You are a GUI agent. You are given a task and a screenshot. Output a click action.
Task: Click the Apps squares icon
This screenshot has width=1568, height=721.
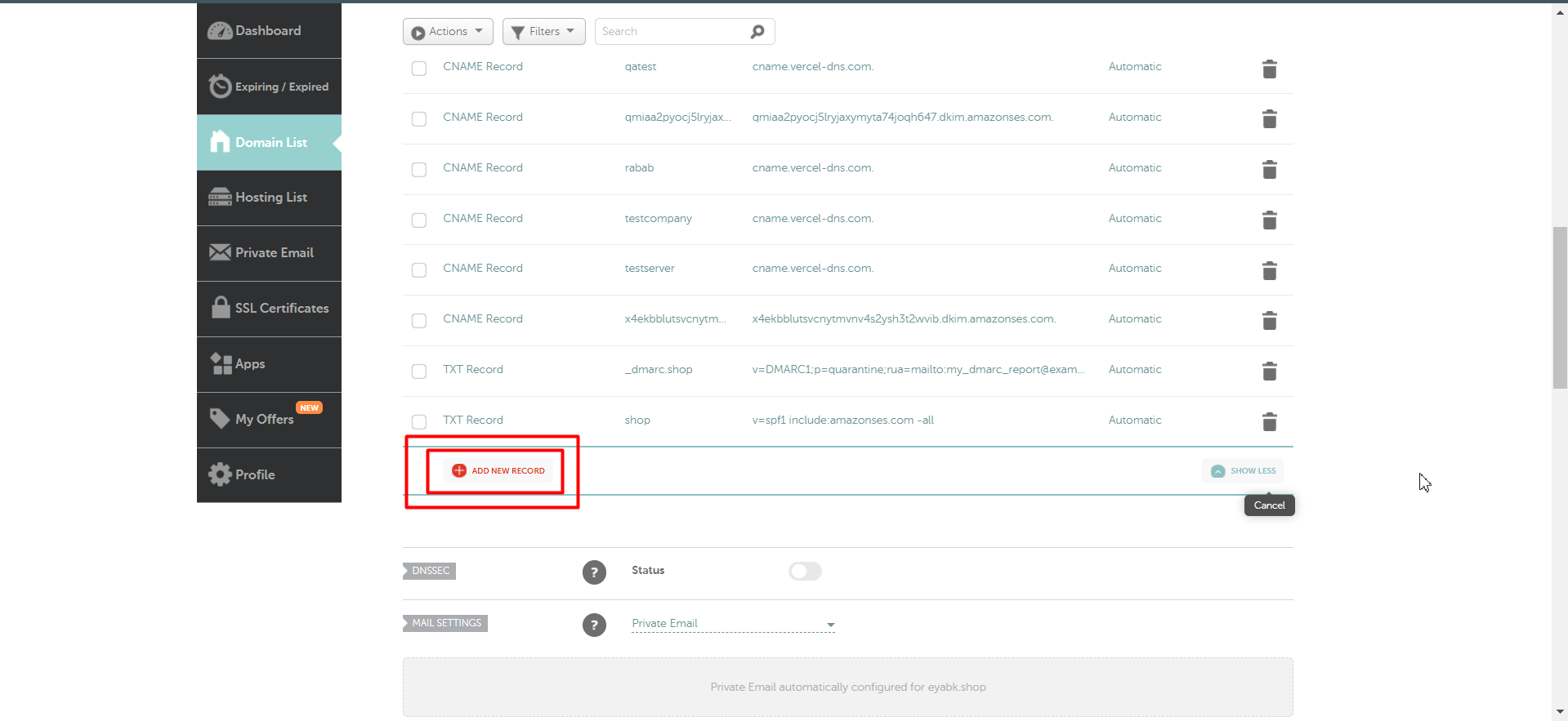221,363
